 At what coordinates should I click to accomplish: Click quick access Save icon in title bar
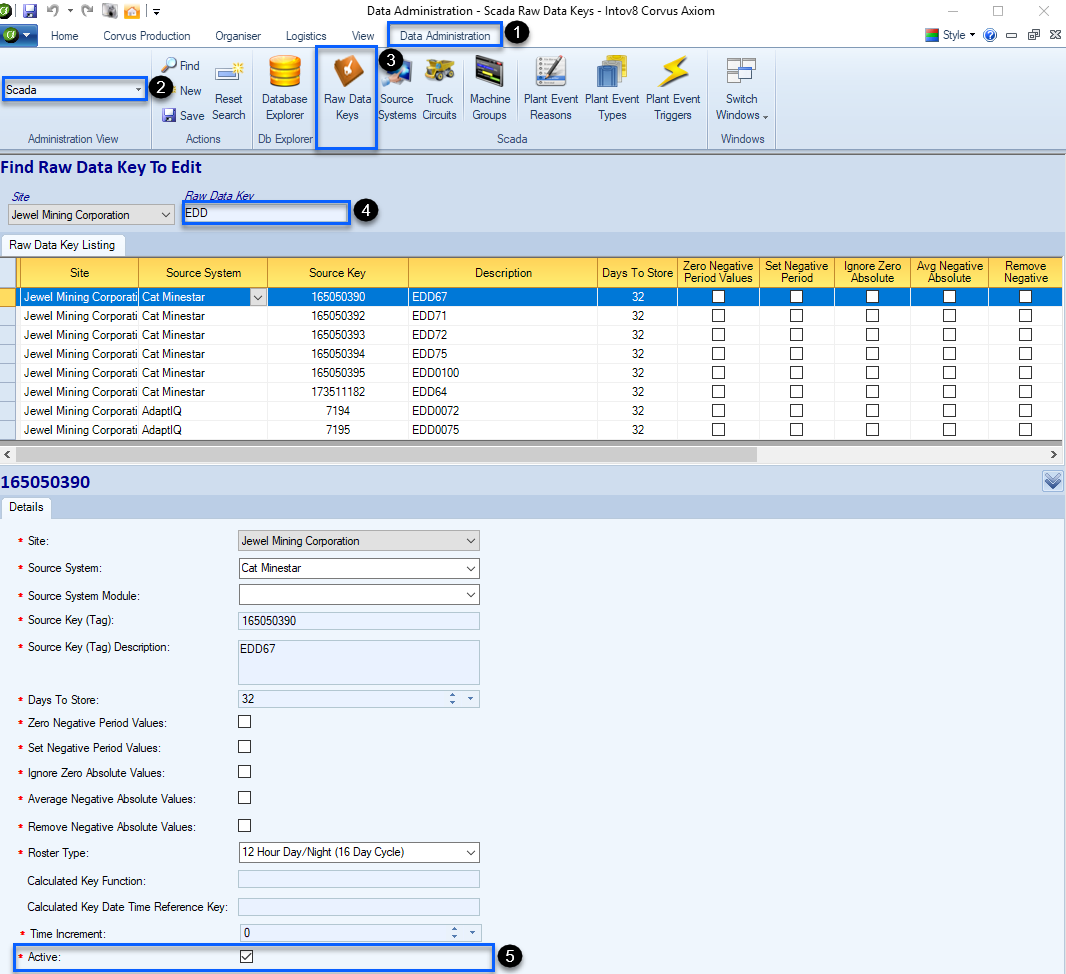point(30,11)
